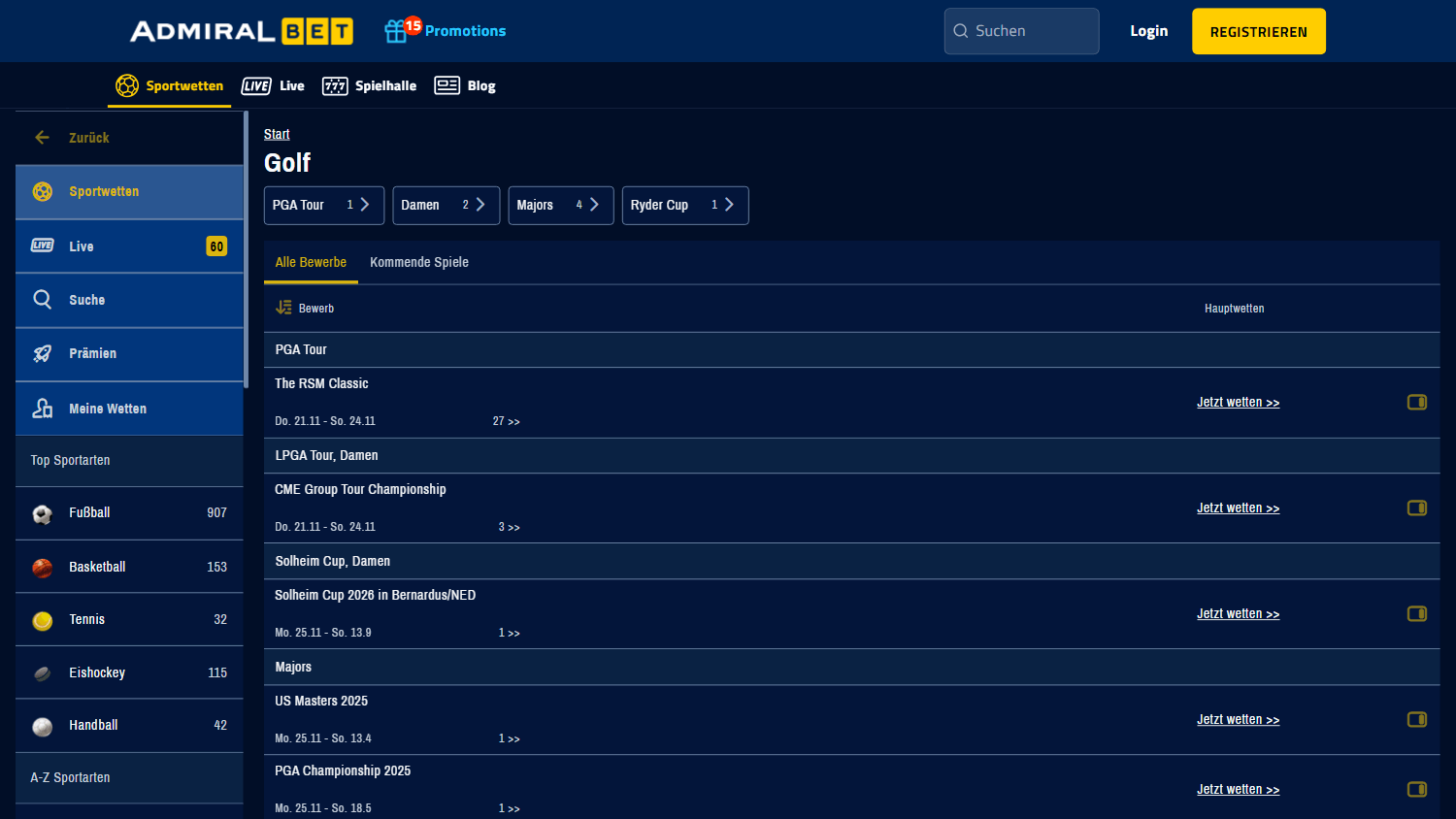Image resolution: width=1456 pixels, height=819 pixels.
Task: Click Jetzt wetten for The RSM Classic
Action: click(x=1239, y=402)
